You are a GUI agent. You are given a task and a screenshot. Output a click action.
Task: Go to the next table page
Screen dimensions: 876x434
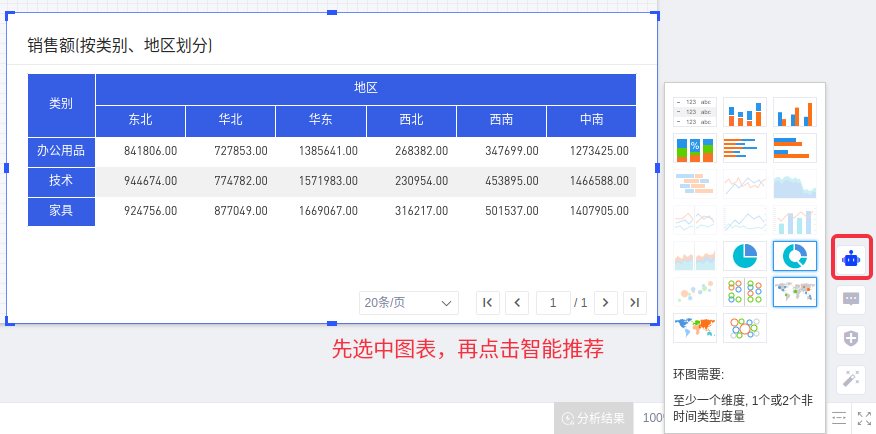(x=605, y=302)
